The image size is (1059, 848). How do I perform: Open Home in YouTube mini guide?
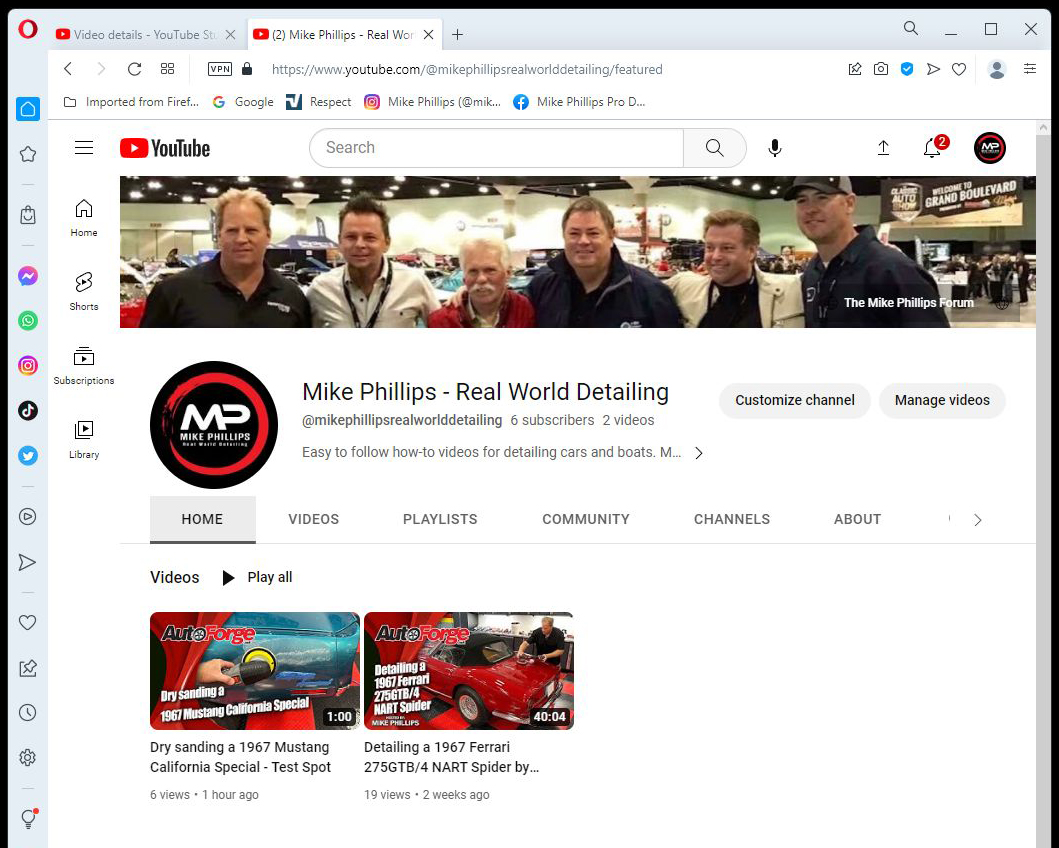click(84, 217)
